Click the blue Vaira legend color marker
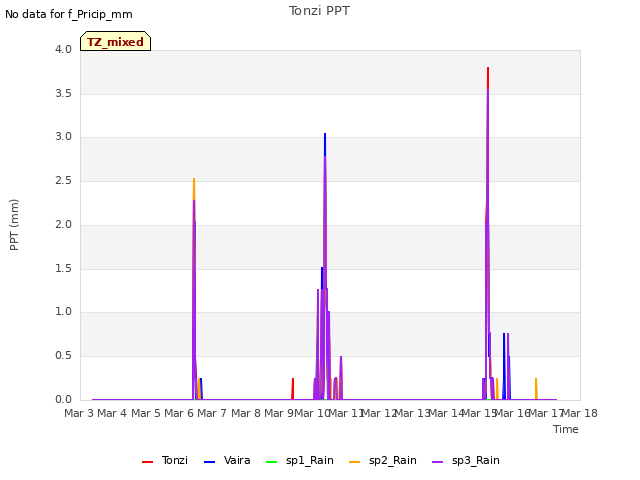 click(209, 462)
